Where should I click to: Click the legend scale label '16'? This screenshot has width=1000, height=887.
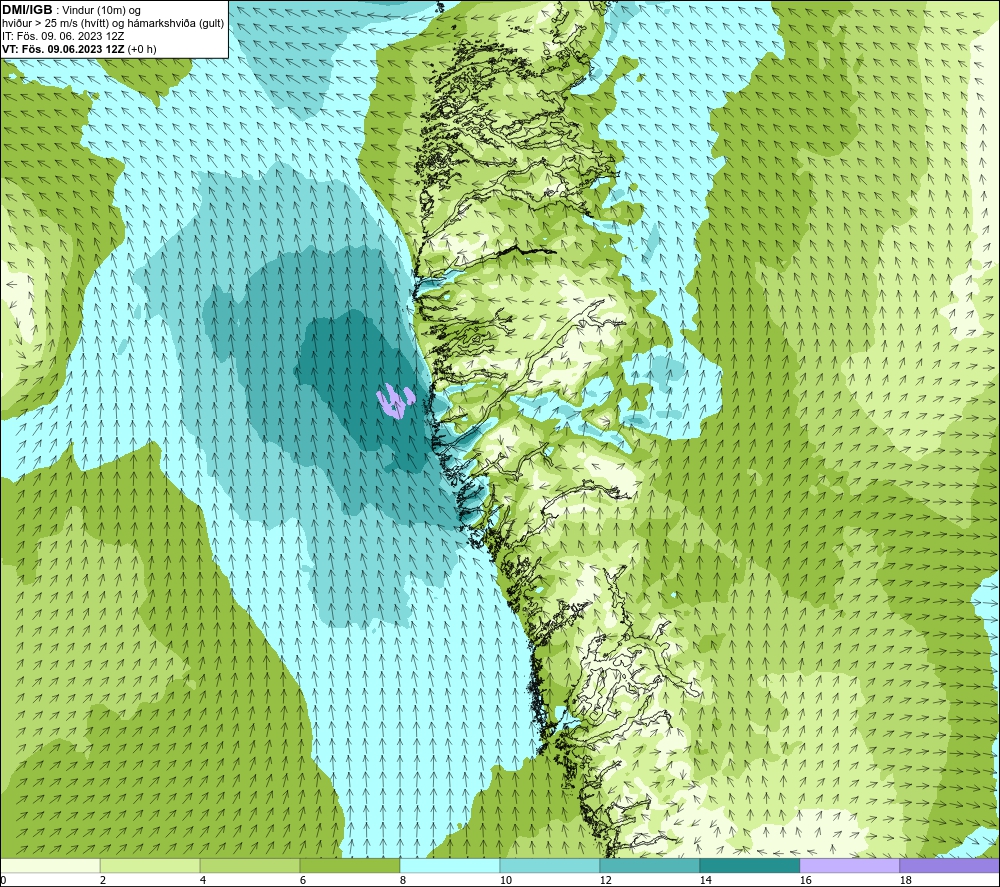[x=805, y=881]
